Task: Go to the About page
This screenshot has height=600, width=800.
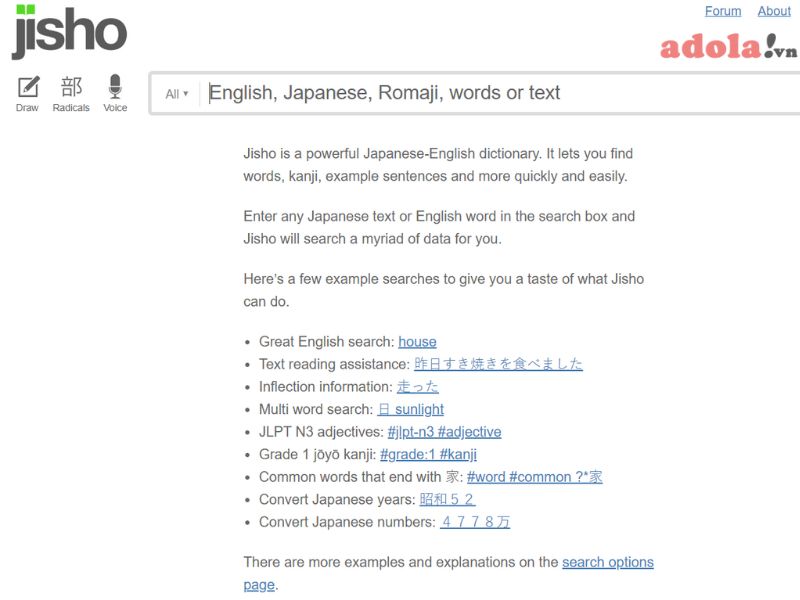Action: click(773, 11)
